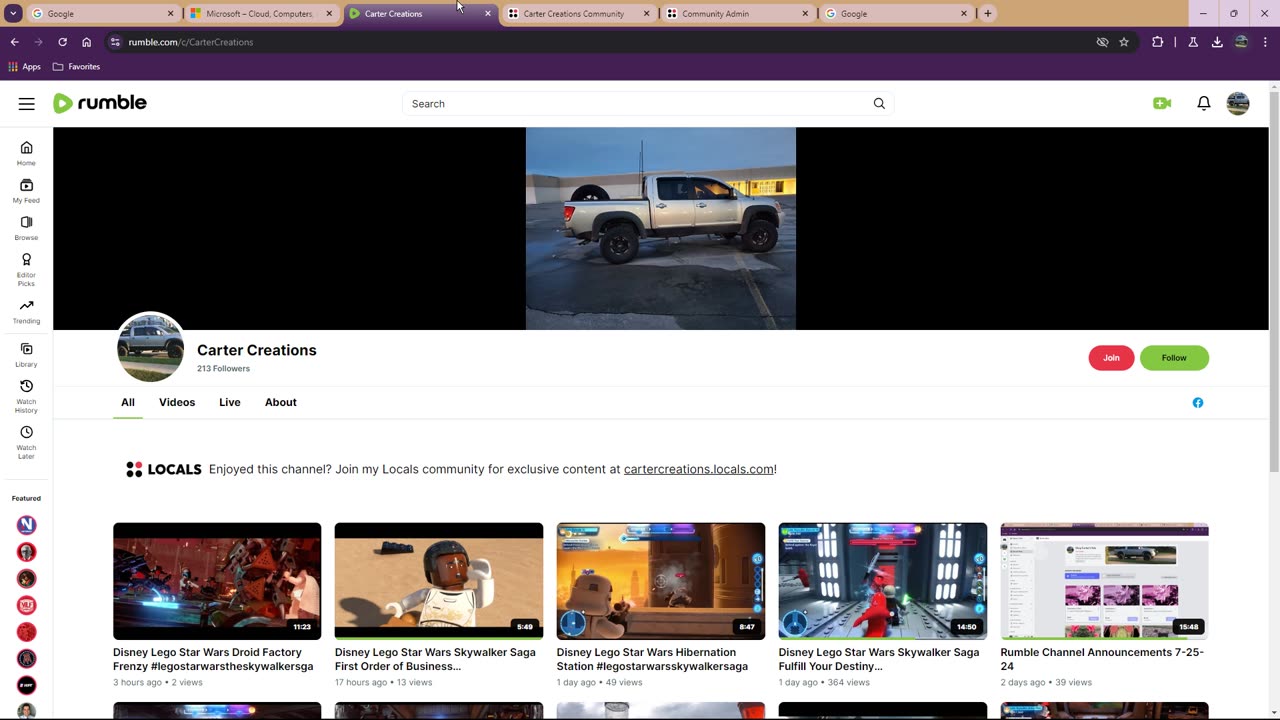Click the browser home button
Screen dimensions: 1280x720
pyautogui.click(x=87, y=42)
